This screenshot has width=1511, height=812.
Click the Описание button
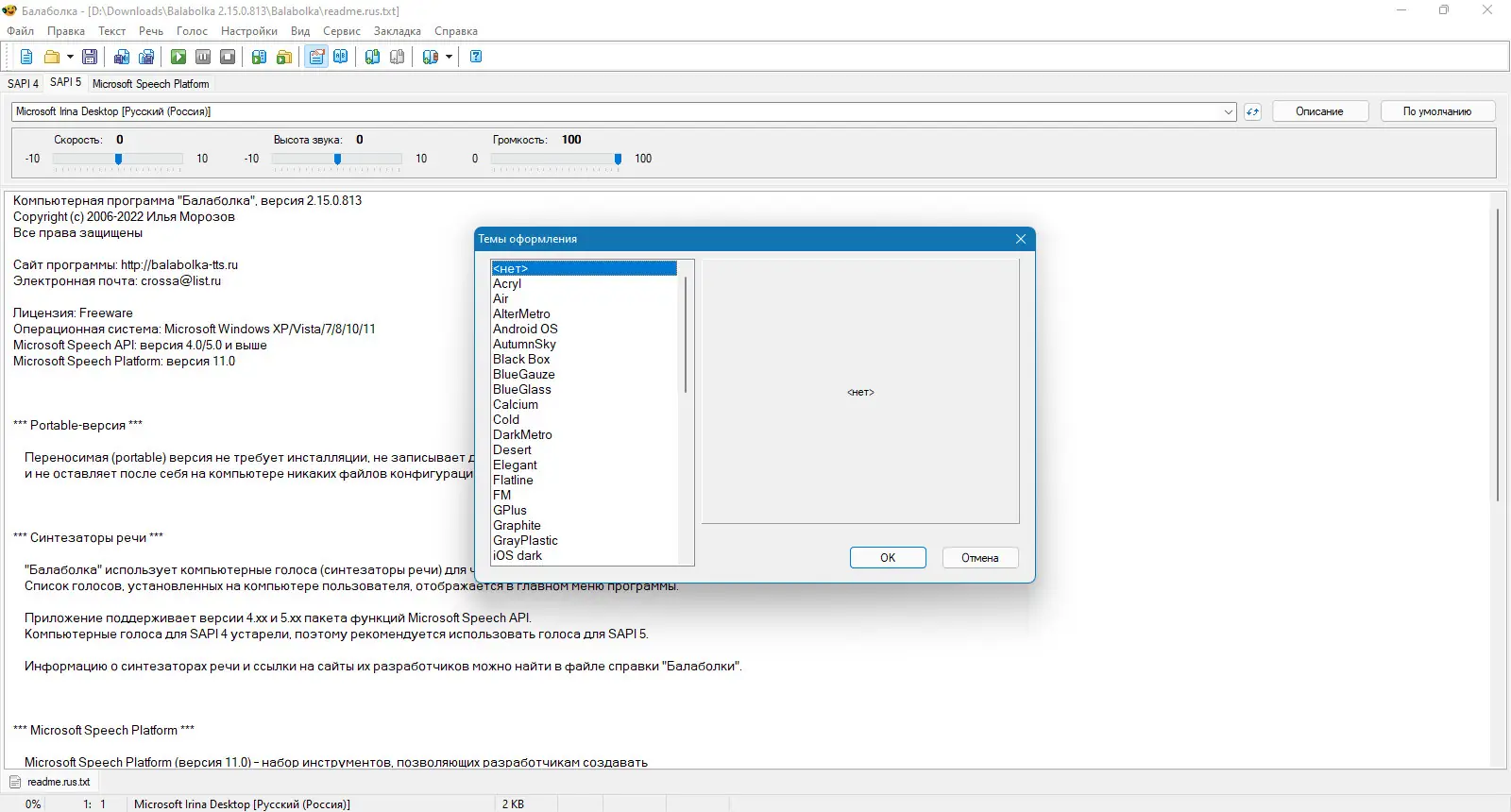[1319, 111]
